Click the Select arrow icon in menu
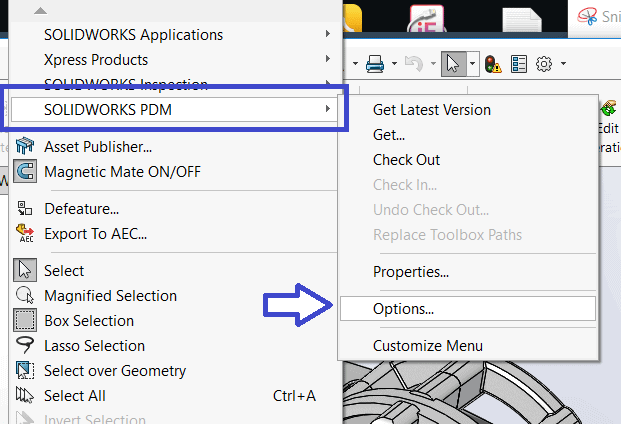Viewport: 621px width, 424px height. [x=25, y=270]
